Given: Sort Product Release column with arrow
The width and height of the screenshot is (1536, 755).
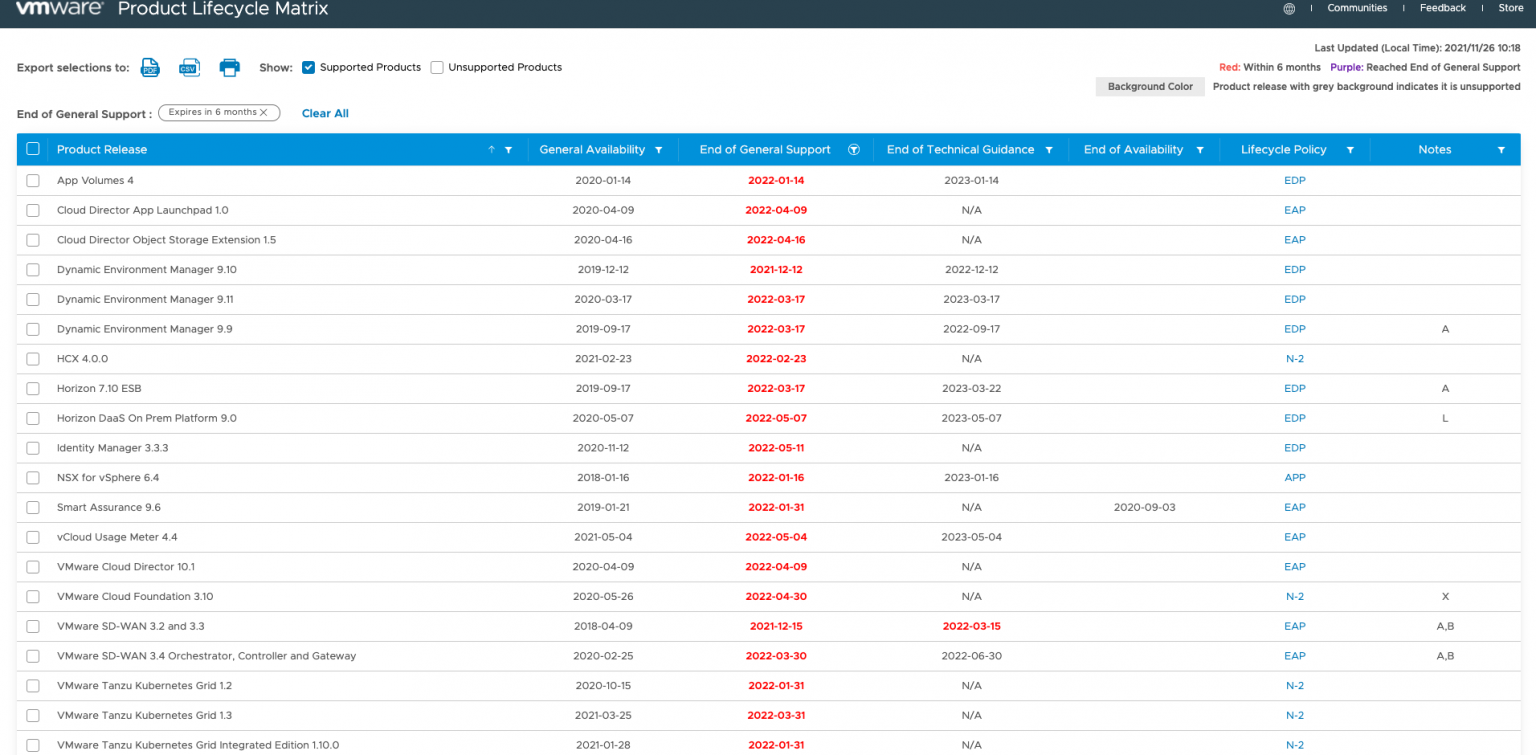Looking at the screenshot, I should pos(491,150).
